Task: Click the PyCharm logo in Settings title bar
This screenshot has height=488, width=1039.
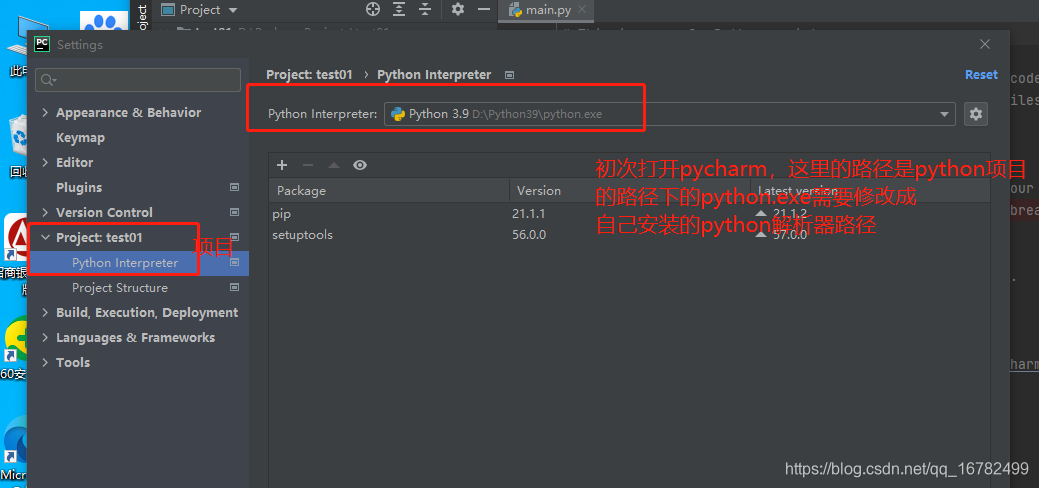Action: click(42, 44)
